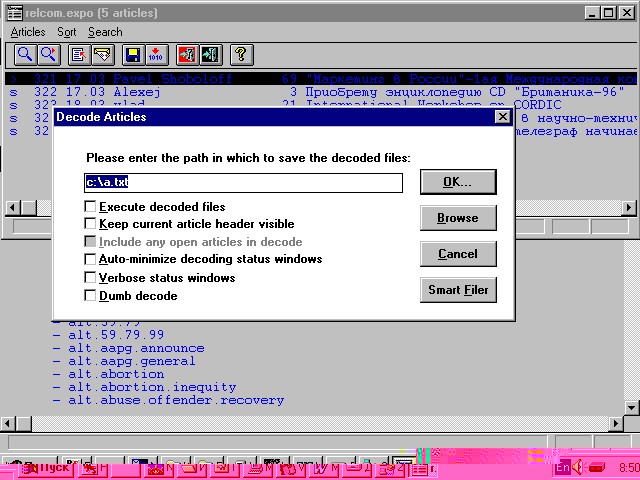Viewport: 640px width, 480px height.
Task: Open the Search menu
Action: 105,32
